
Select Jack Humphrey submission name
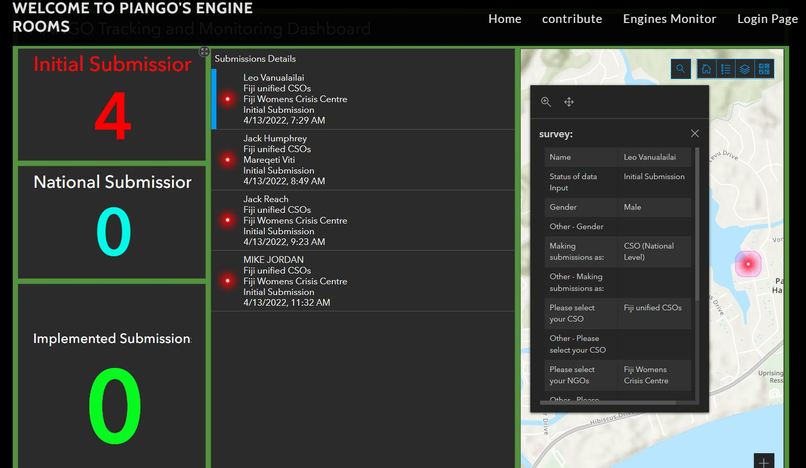click(x=275, y=138)
